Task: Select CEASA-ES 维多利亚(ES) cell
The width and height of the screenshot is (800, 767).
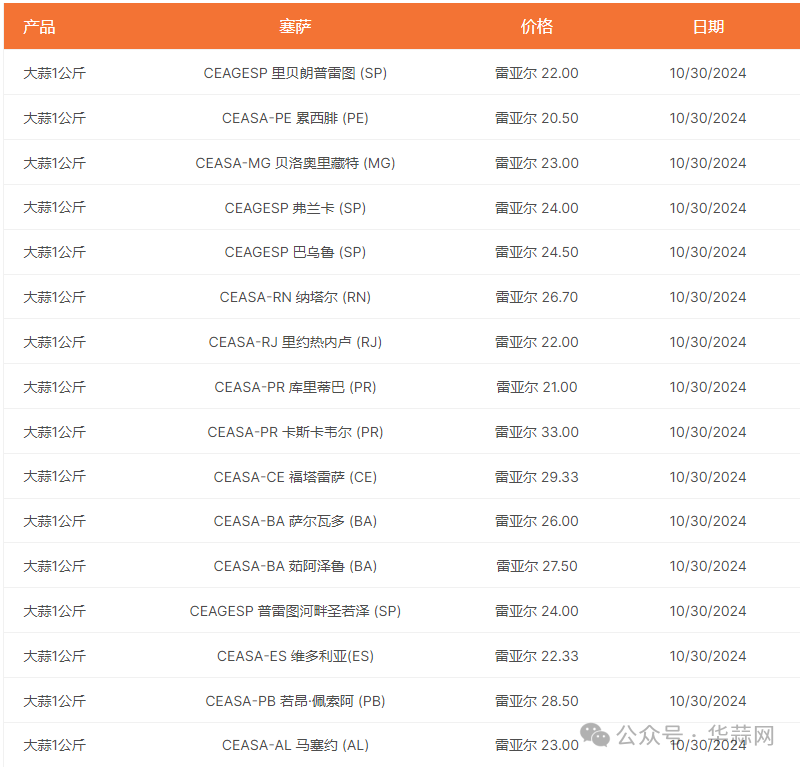Action: pos(295,656)
